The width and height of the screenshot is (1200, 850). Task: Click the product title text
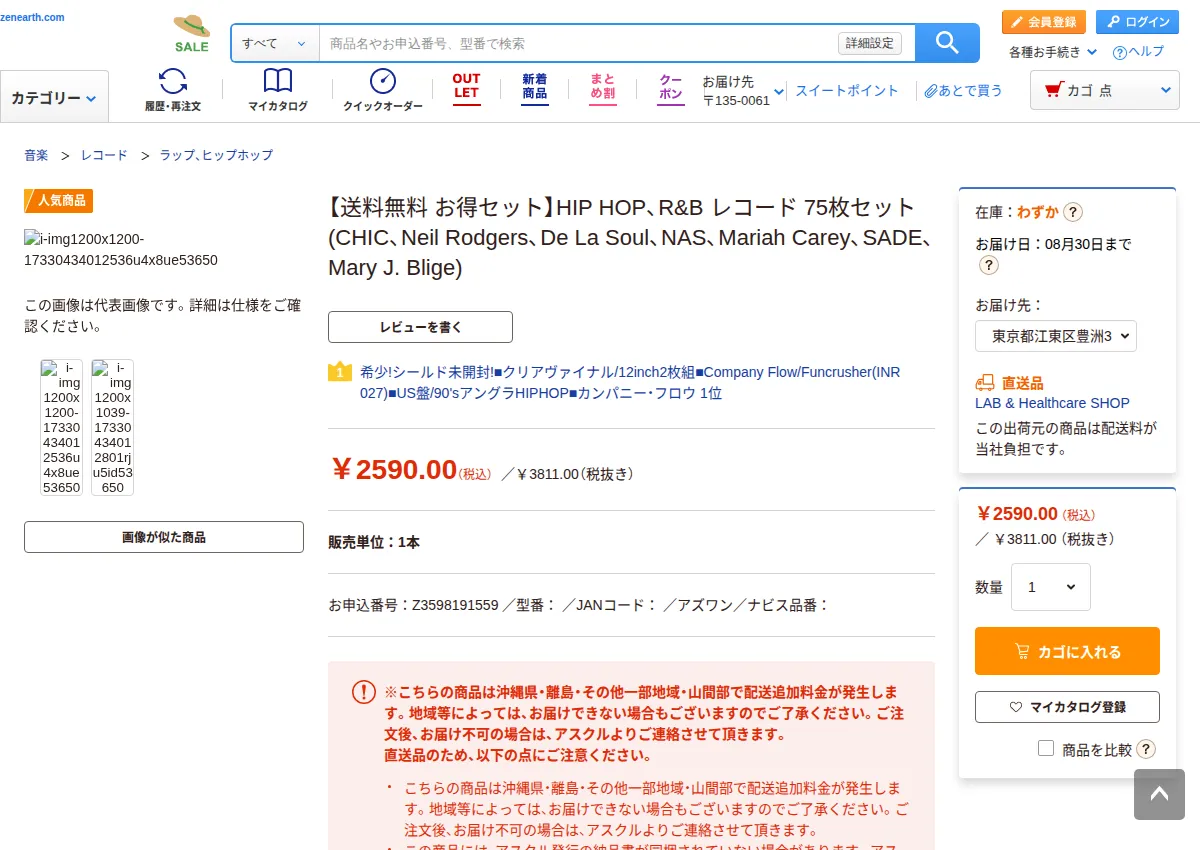[x=631, y=238]
